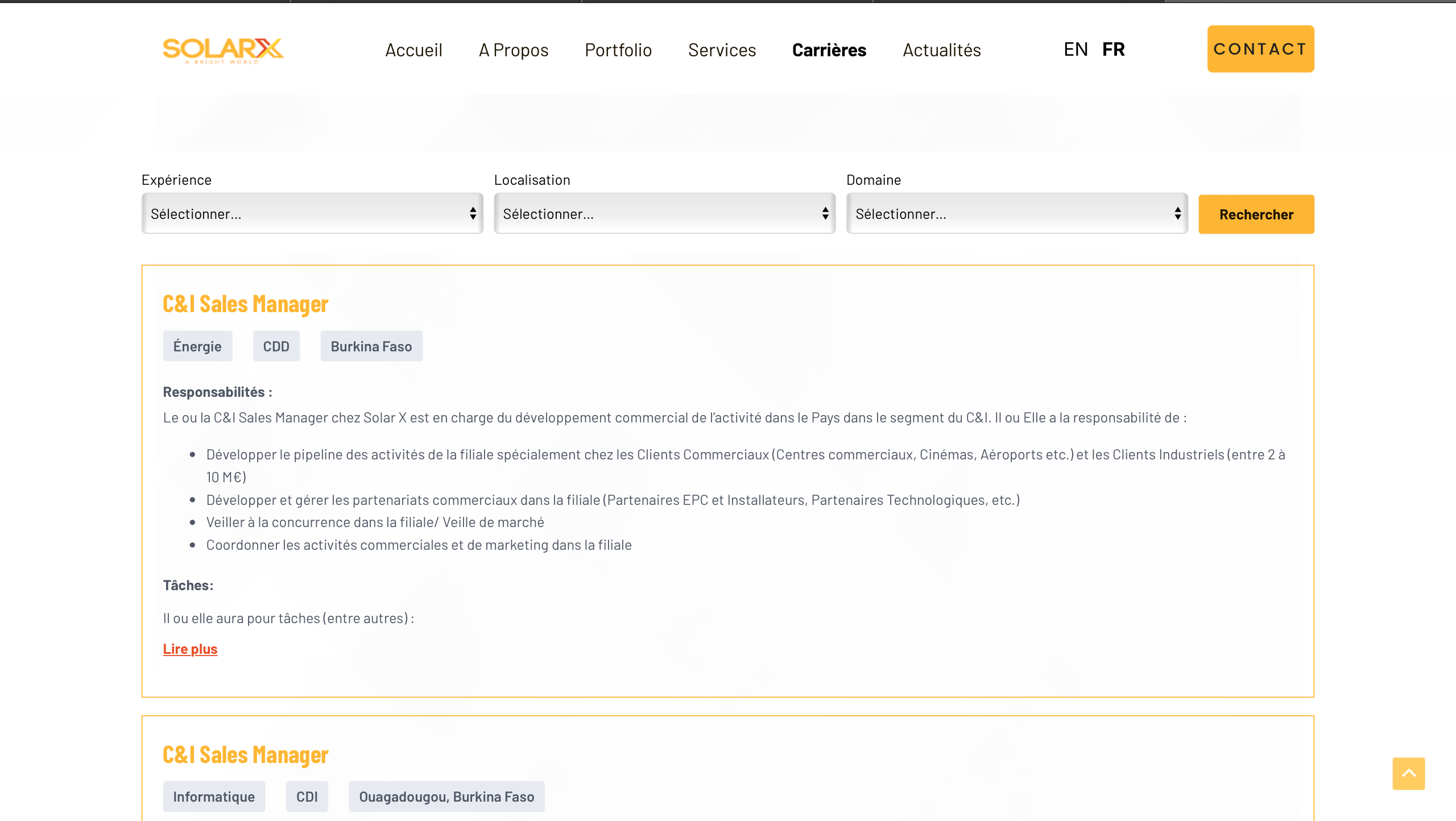
Task: Click the Lire plus link
Action: 190,649
